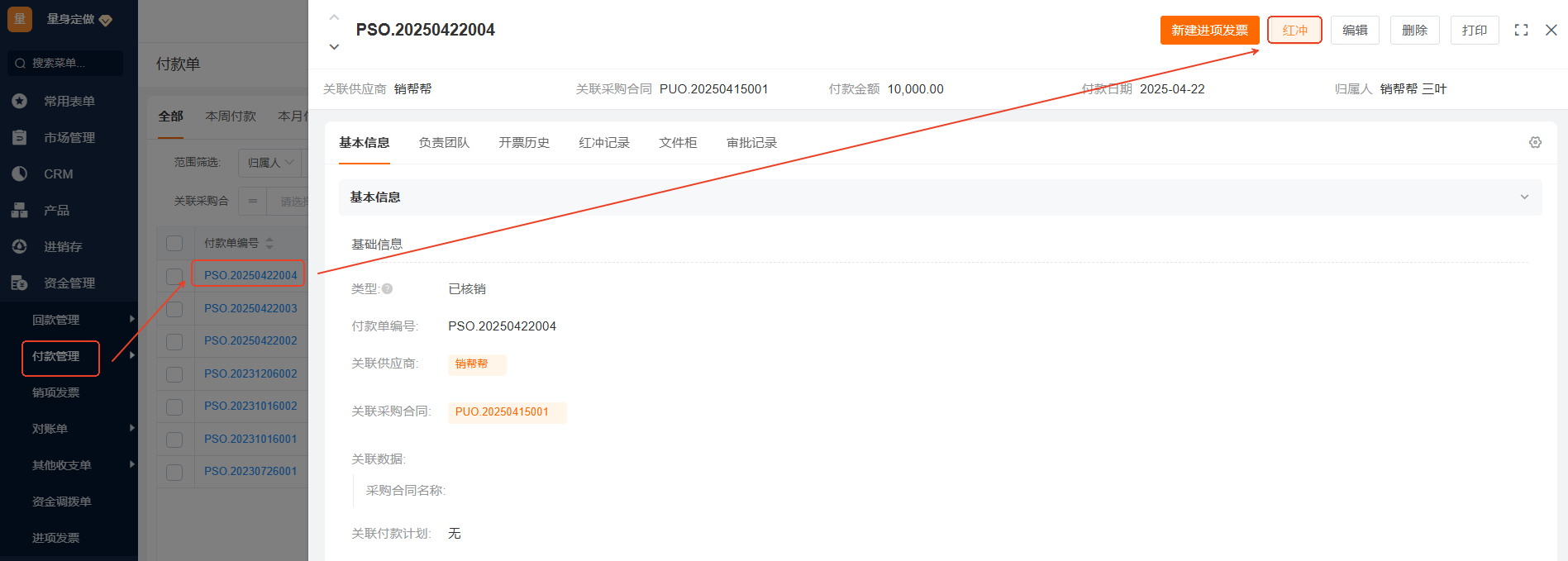Check the box for row PSO.20250422003
1568x561 pixels.
pyautogui.click(x=174, y=308)
